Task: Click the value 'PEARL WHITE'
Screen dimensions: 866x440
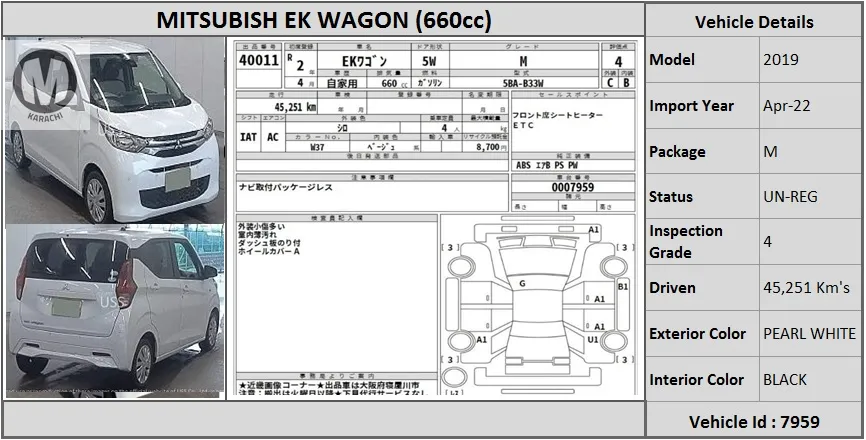Action: click(810, 333)
